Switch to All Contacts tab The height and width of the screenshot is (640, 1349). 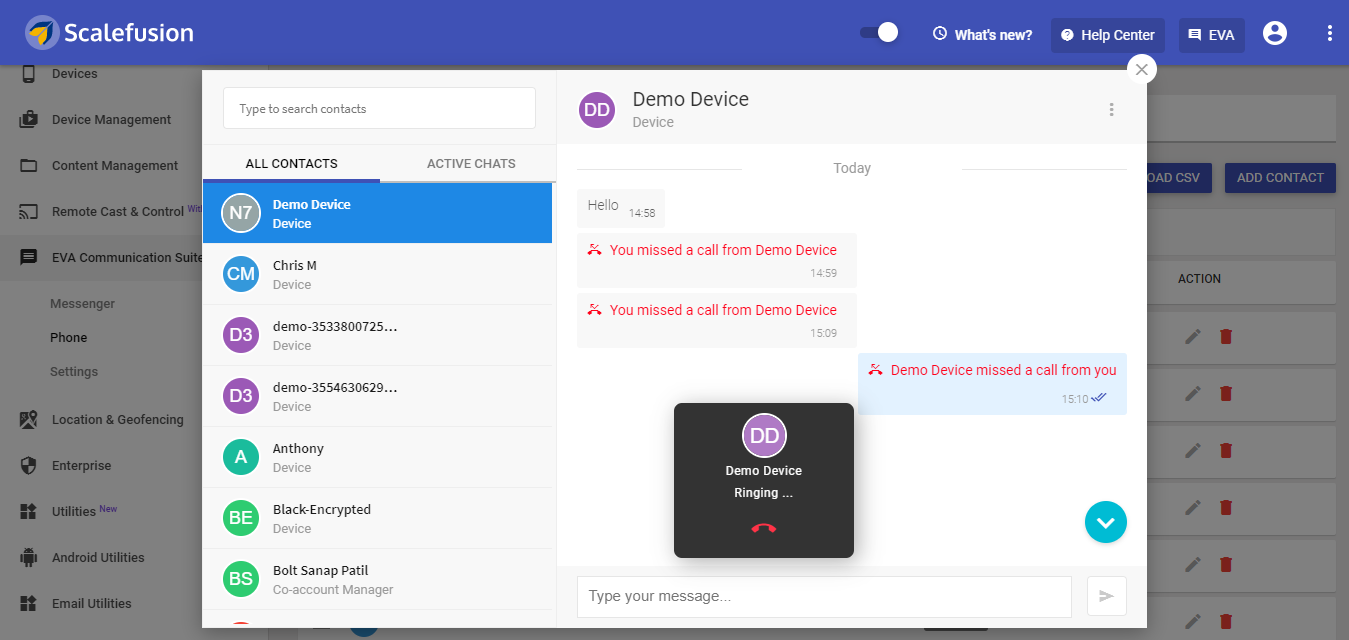pos(291,163)
